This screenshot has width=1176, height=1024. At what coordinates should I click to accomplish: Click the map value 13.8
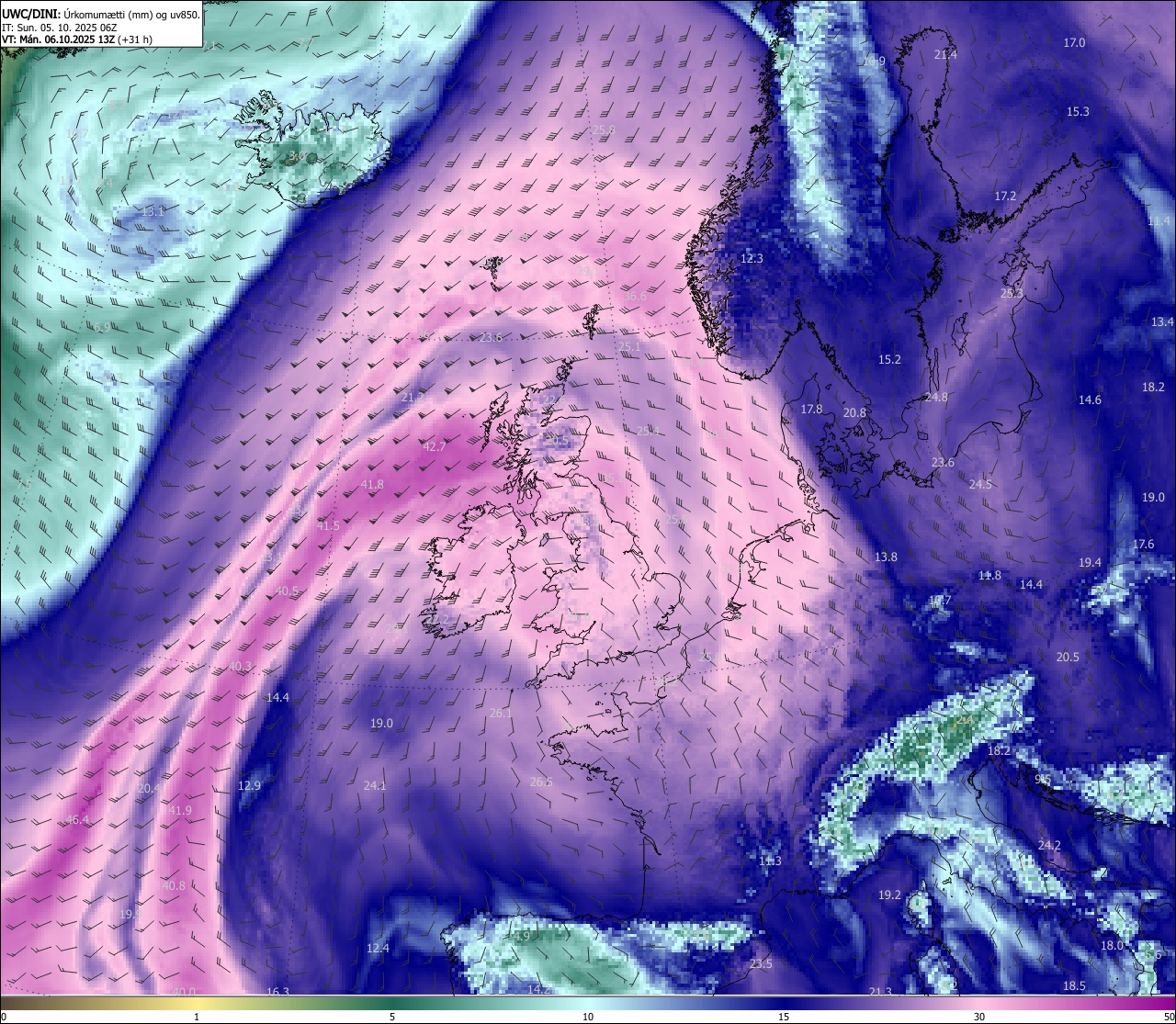point(886,557)
